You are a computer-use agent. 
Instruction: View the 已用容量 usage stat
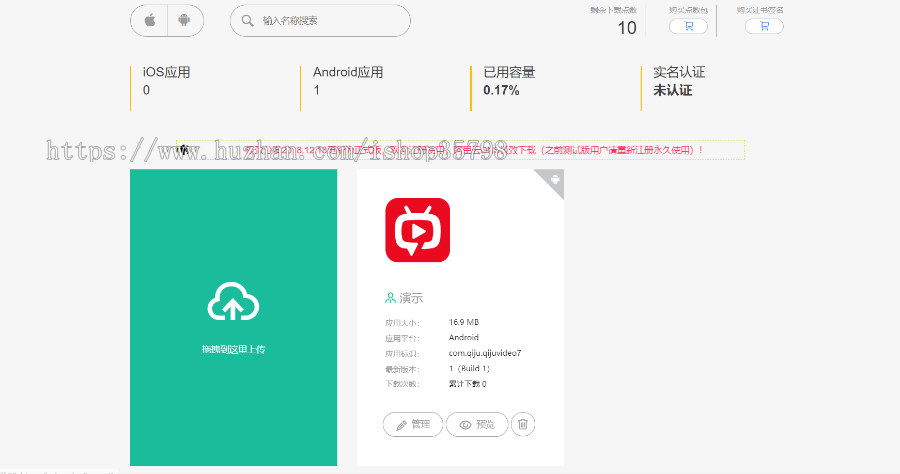(x=508, y=81)
